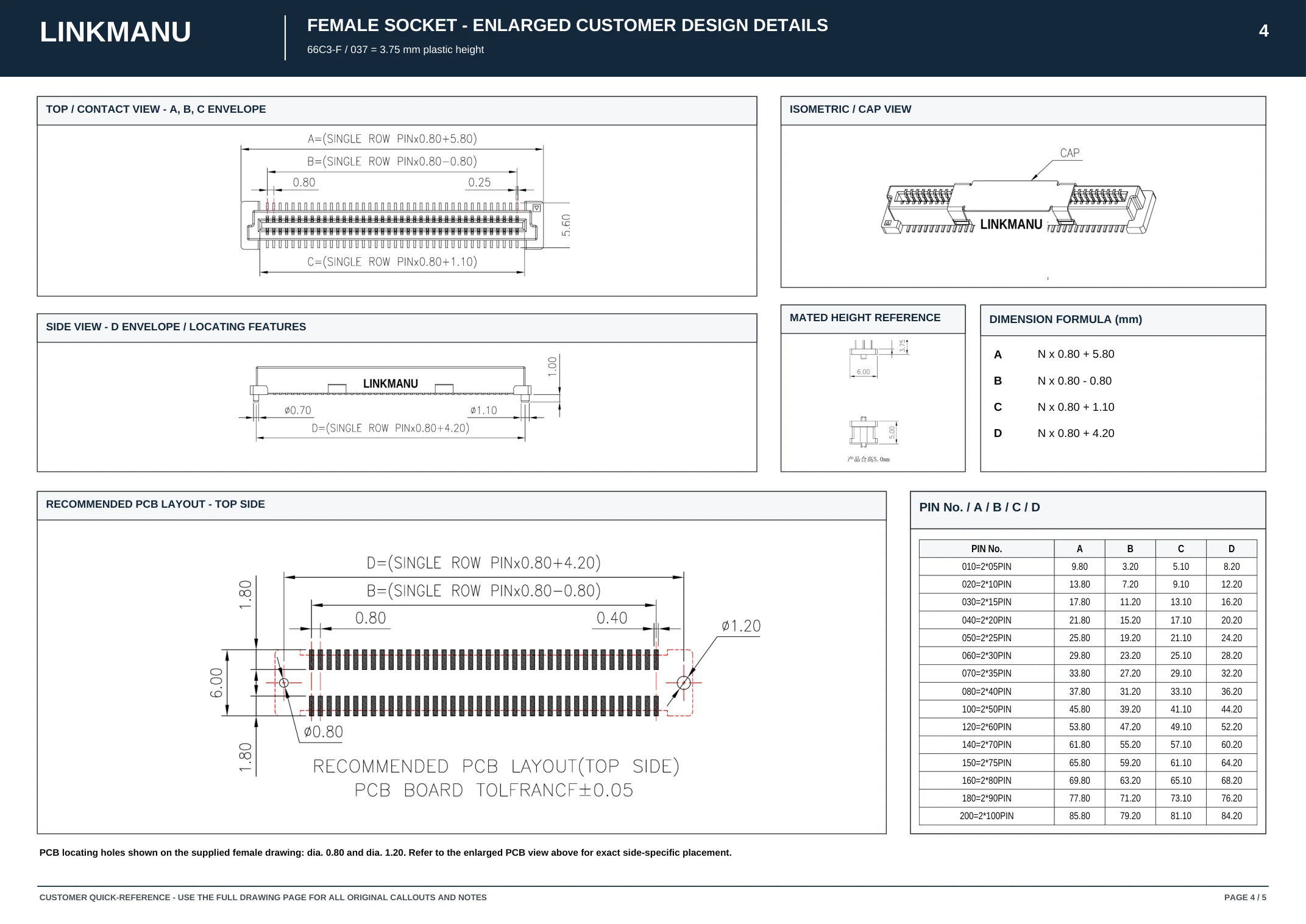Click the 5.00 mated height drawing
The image size is (1306, 924).
[x=873, y=432]
